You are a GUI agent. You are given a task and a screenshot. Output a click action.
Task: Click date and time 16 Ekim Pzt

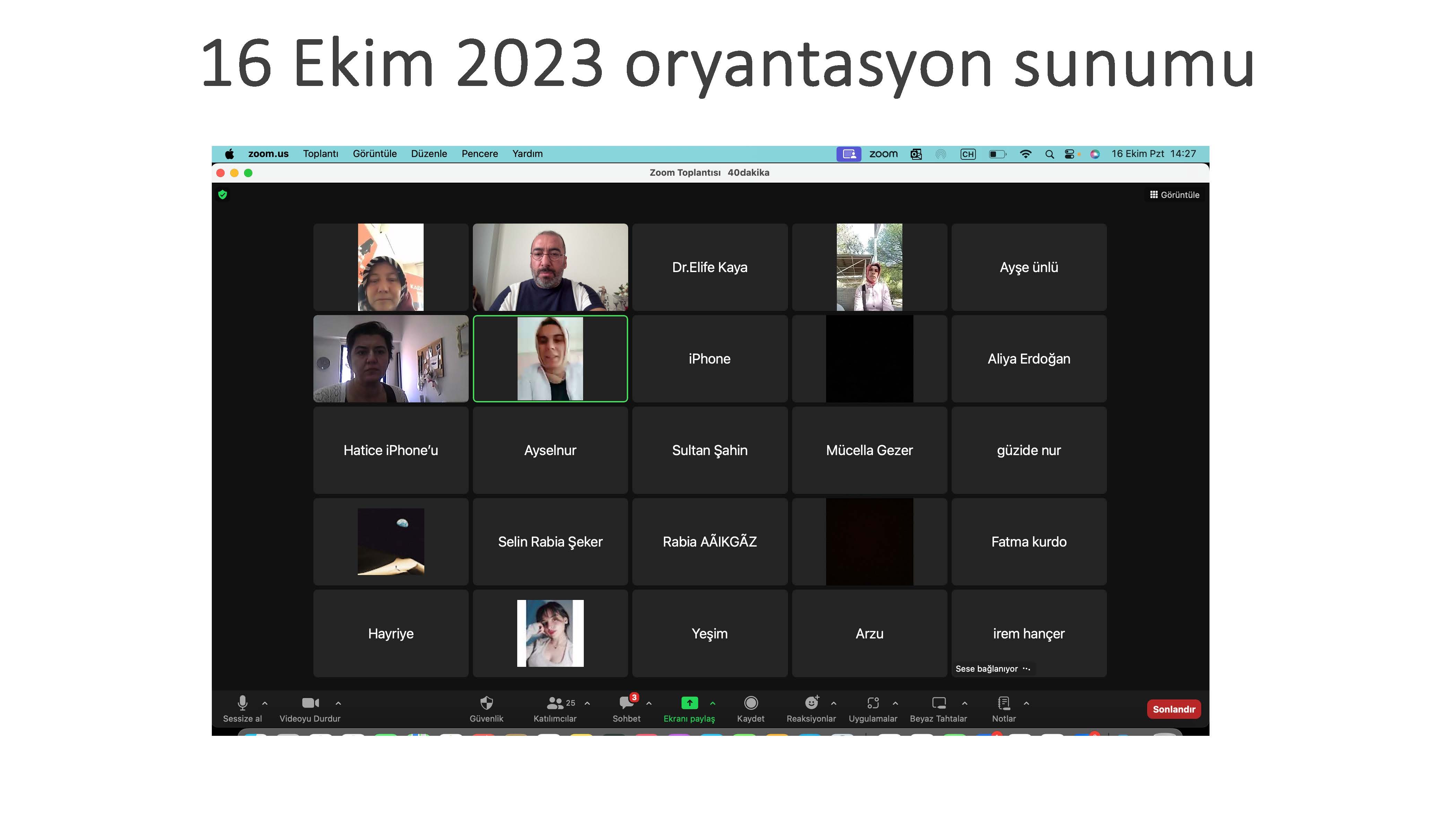(1153, 154)
